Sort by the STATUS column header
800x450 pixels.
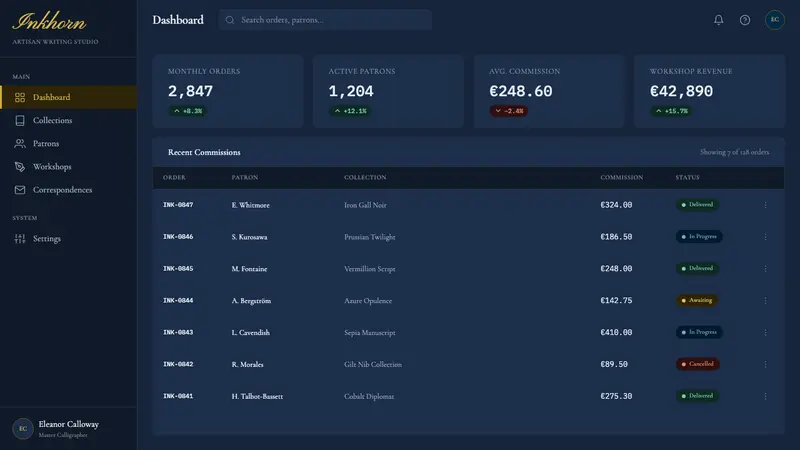tap(687, 178)
